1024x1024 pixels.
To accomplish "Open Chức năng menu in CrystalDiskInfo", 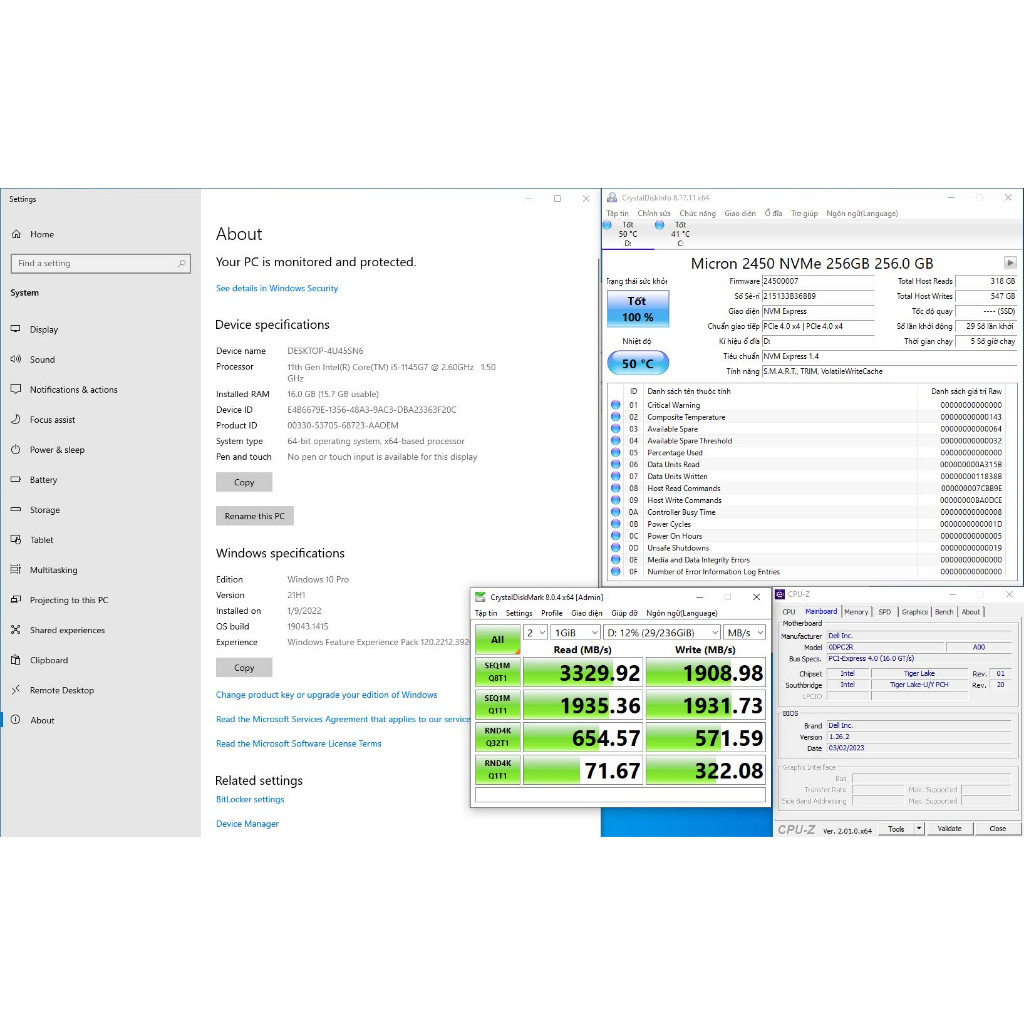I will pyautogui.click(x=697, y=213).
